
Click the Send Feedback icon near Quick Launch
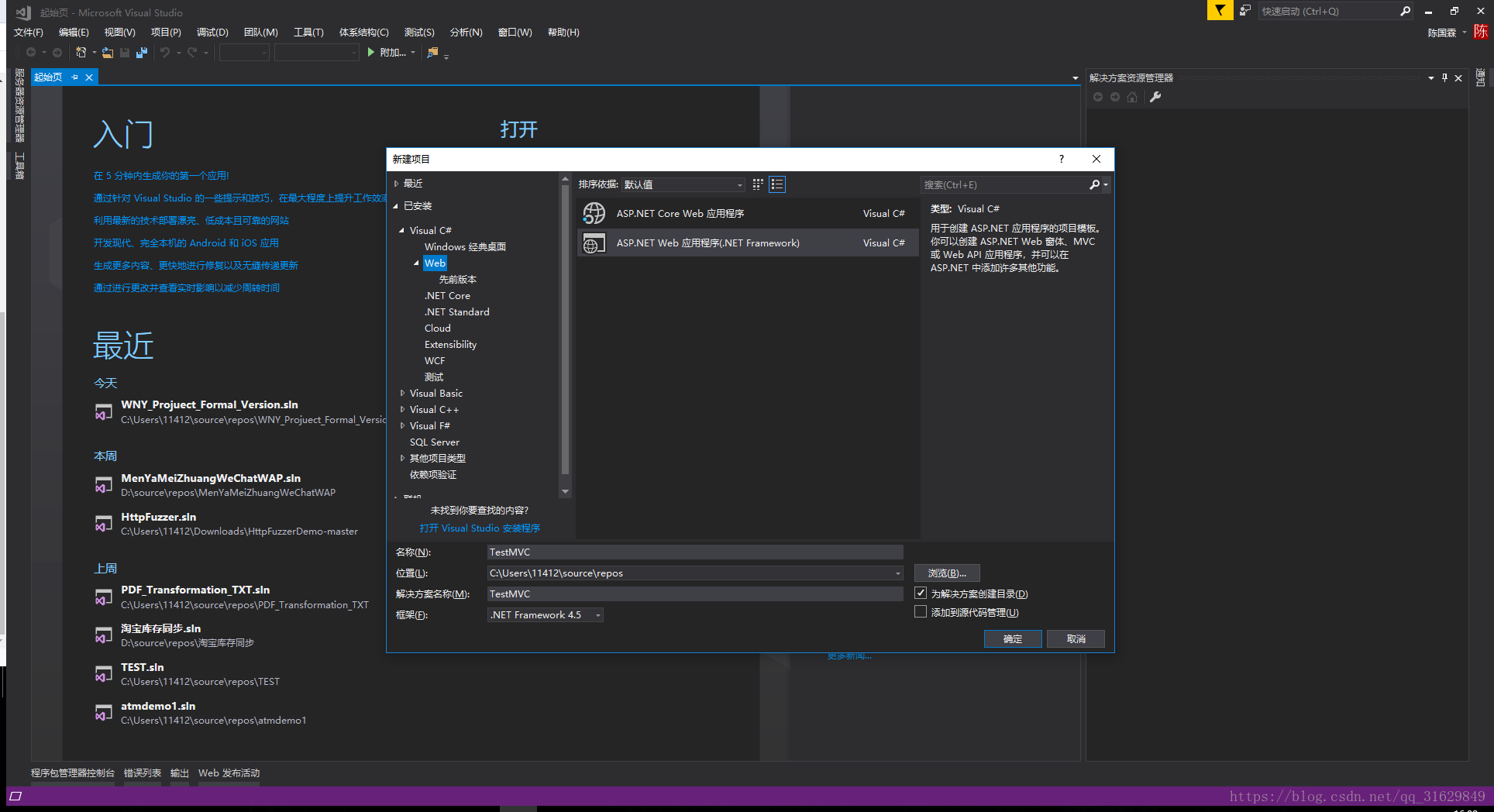click(1244, 11)
